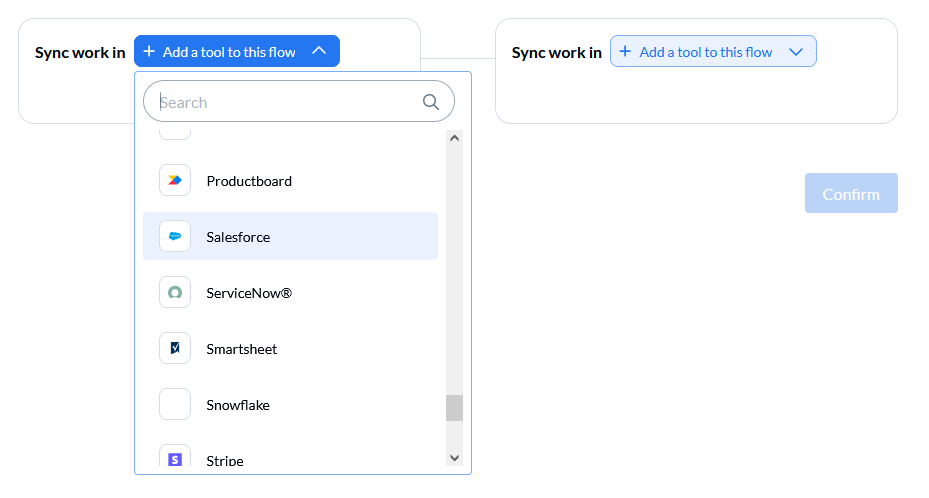Expand the right Add a tool to this flow dropdown
This screenshot has height=498, width=929.
tap(713, 51)
